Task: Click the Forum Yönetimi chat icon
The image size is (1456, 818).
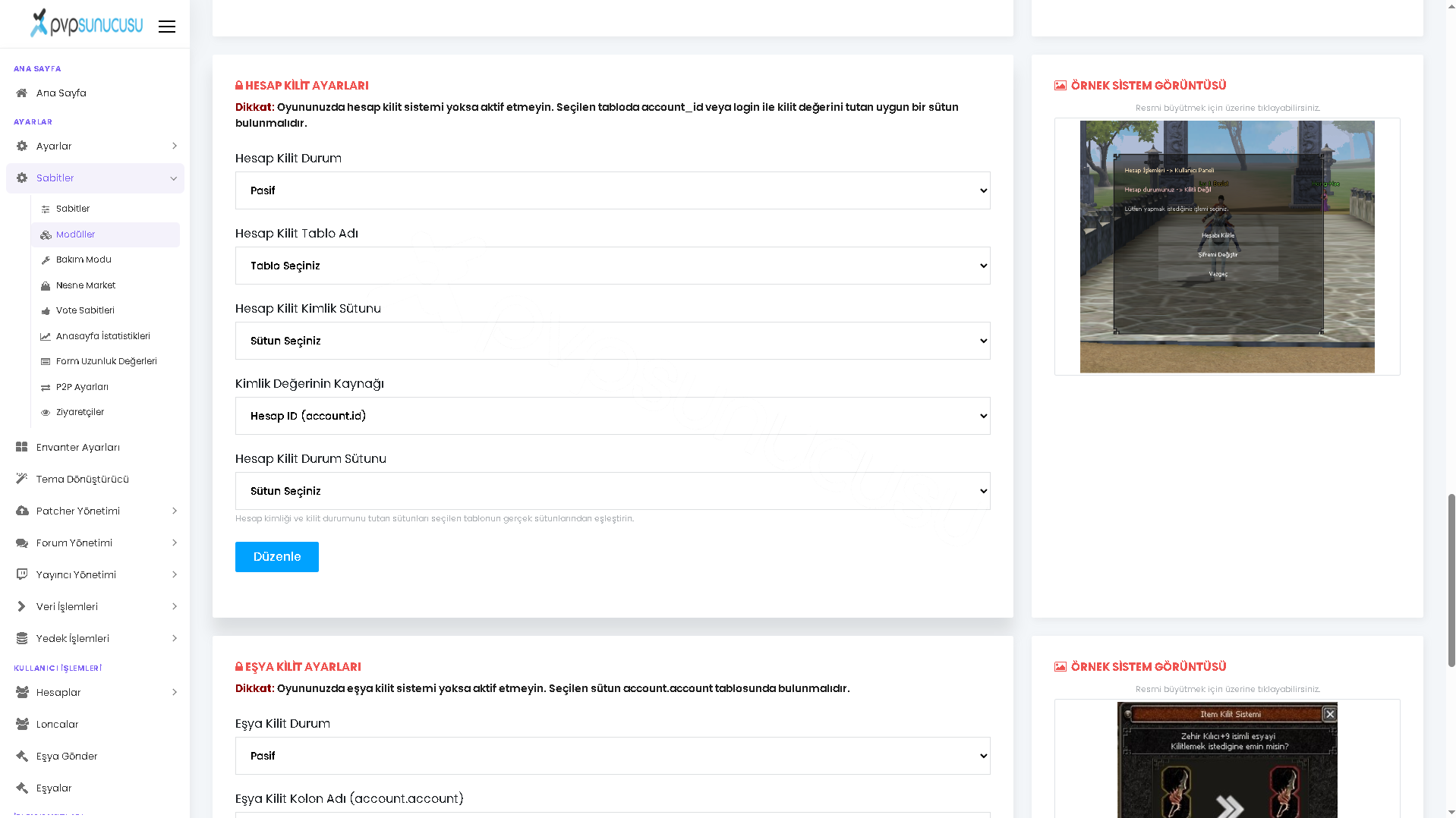Action: point(22,543)
